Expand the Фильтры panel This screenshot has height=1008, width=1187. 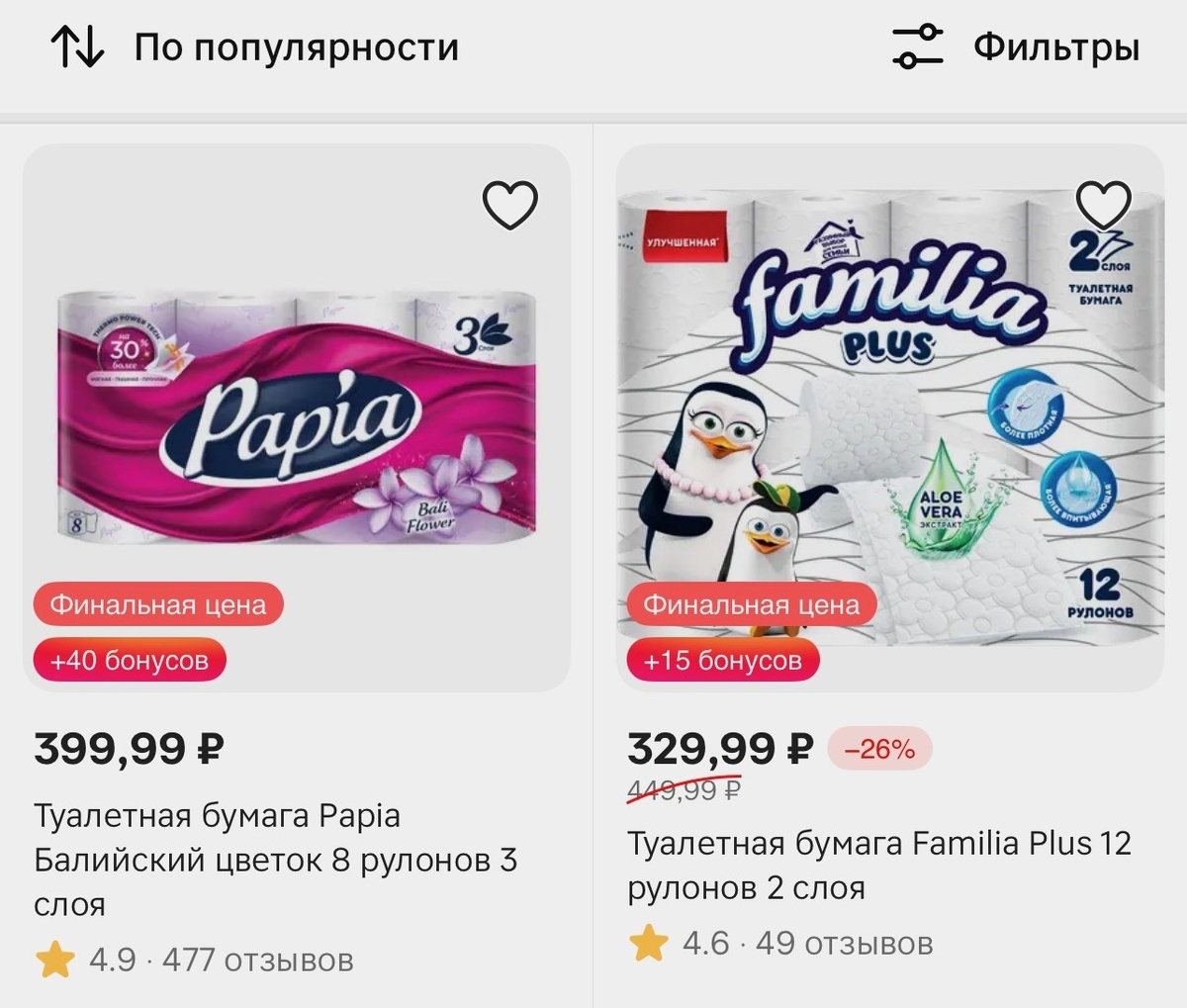[1051, 45]
